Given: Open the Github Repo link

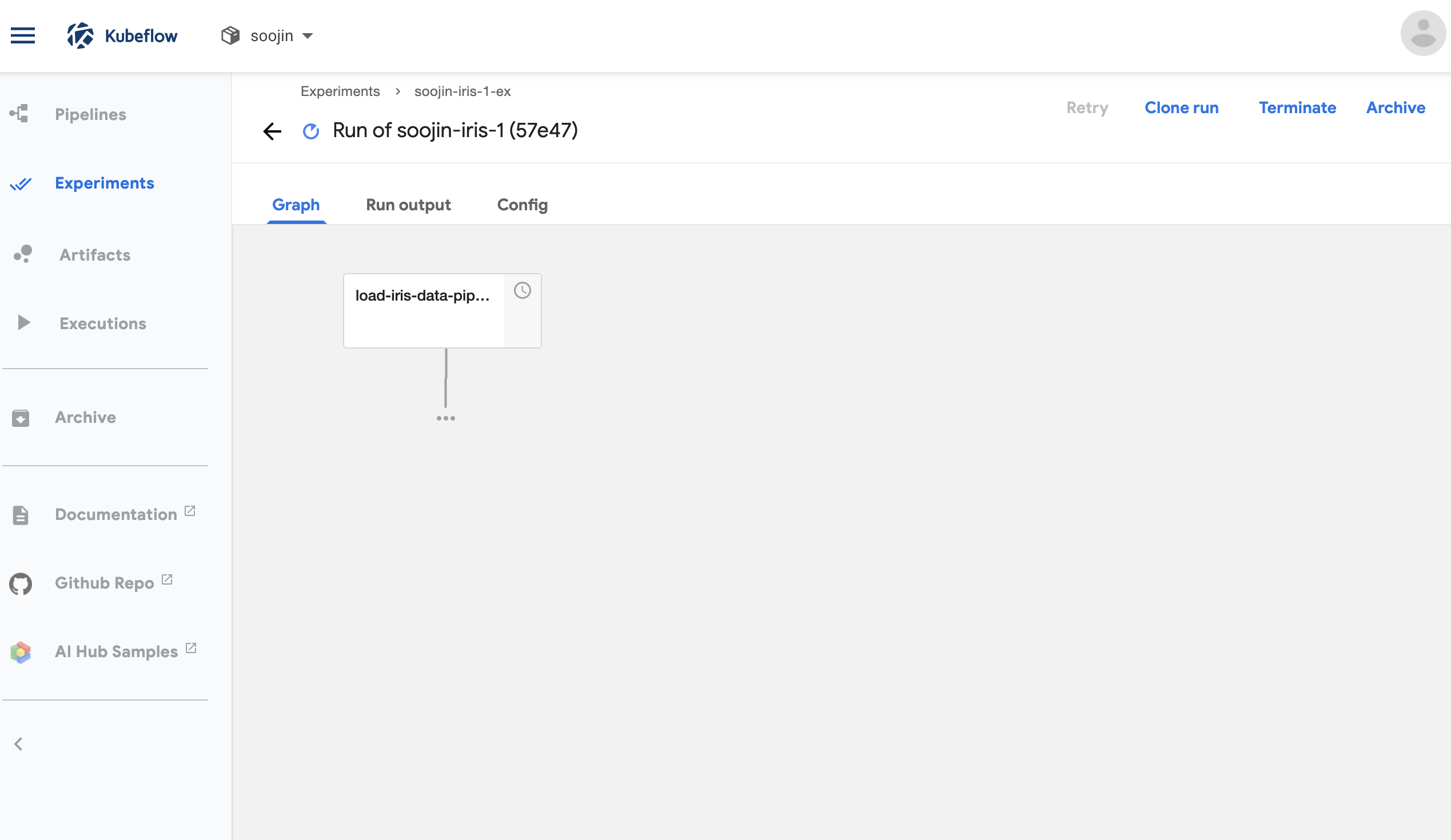Looking at the screenshot, I should point(104,583).
